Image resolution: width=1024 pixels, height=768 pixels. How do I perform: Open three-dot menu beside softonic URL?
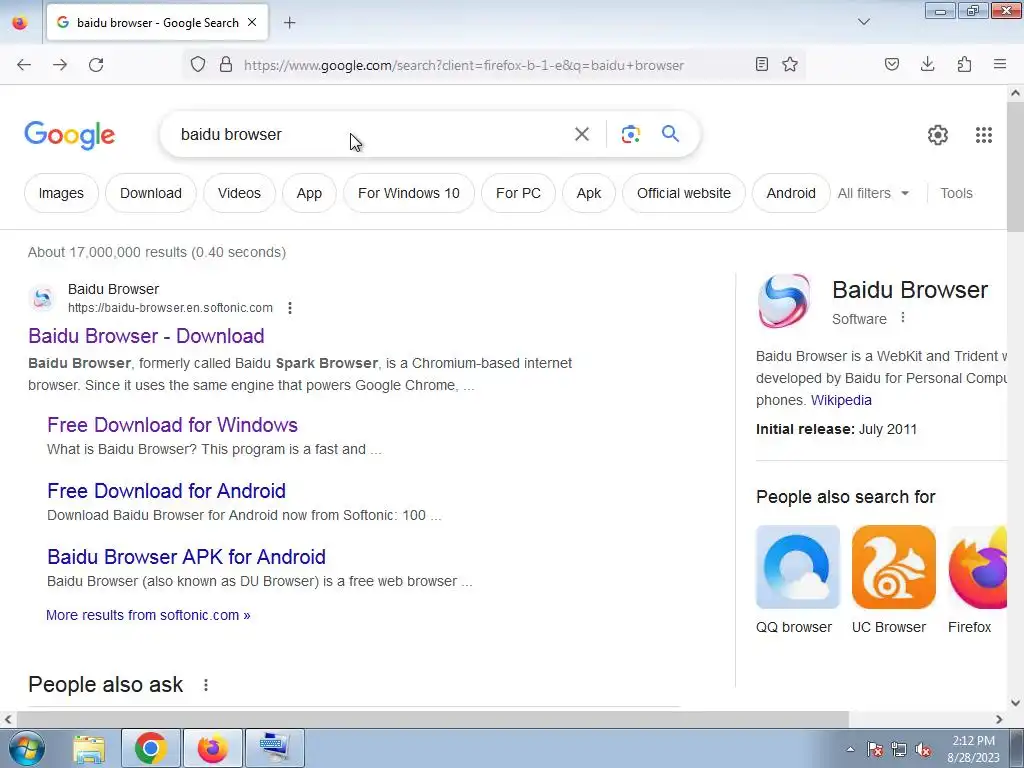coord(290,308)
